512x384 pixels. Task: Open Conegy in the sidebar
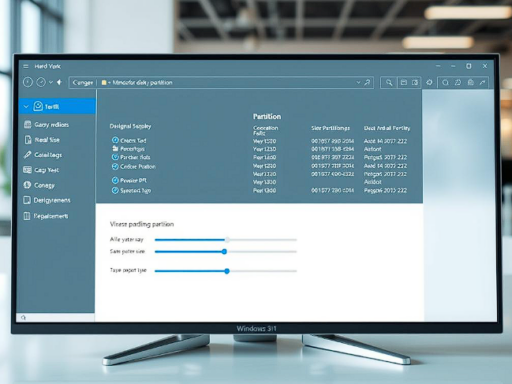tap(44, 185)
